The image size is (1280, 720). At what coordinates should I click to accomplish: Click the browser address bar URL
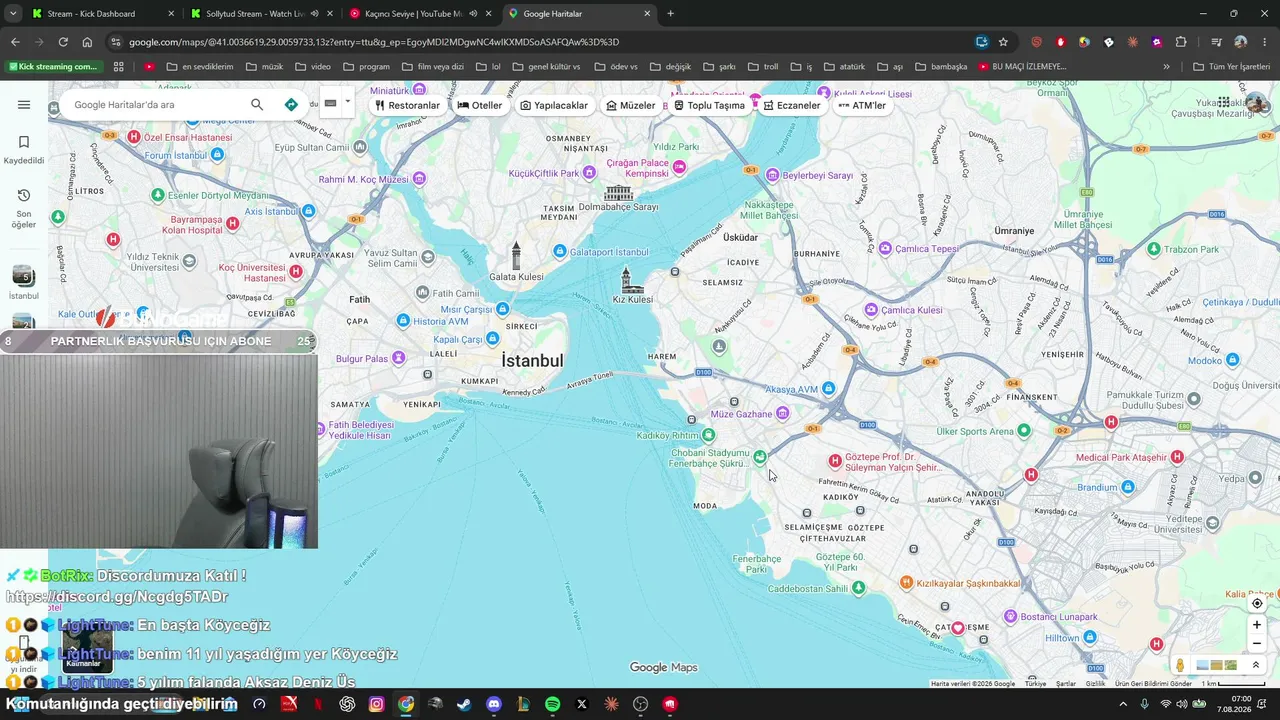pos(374,42)
